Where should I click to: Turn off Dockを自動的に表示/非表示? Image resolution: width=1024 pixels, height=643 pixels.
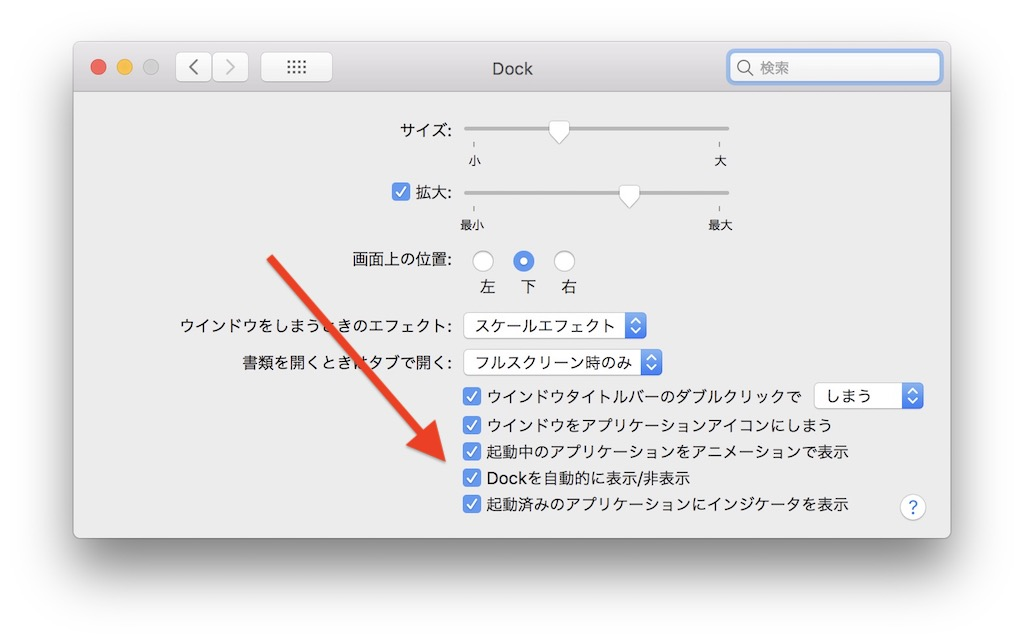[472, 478]
